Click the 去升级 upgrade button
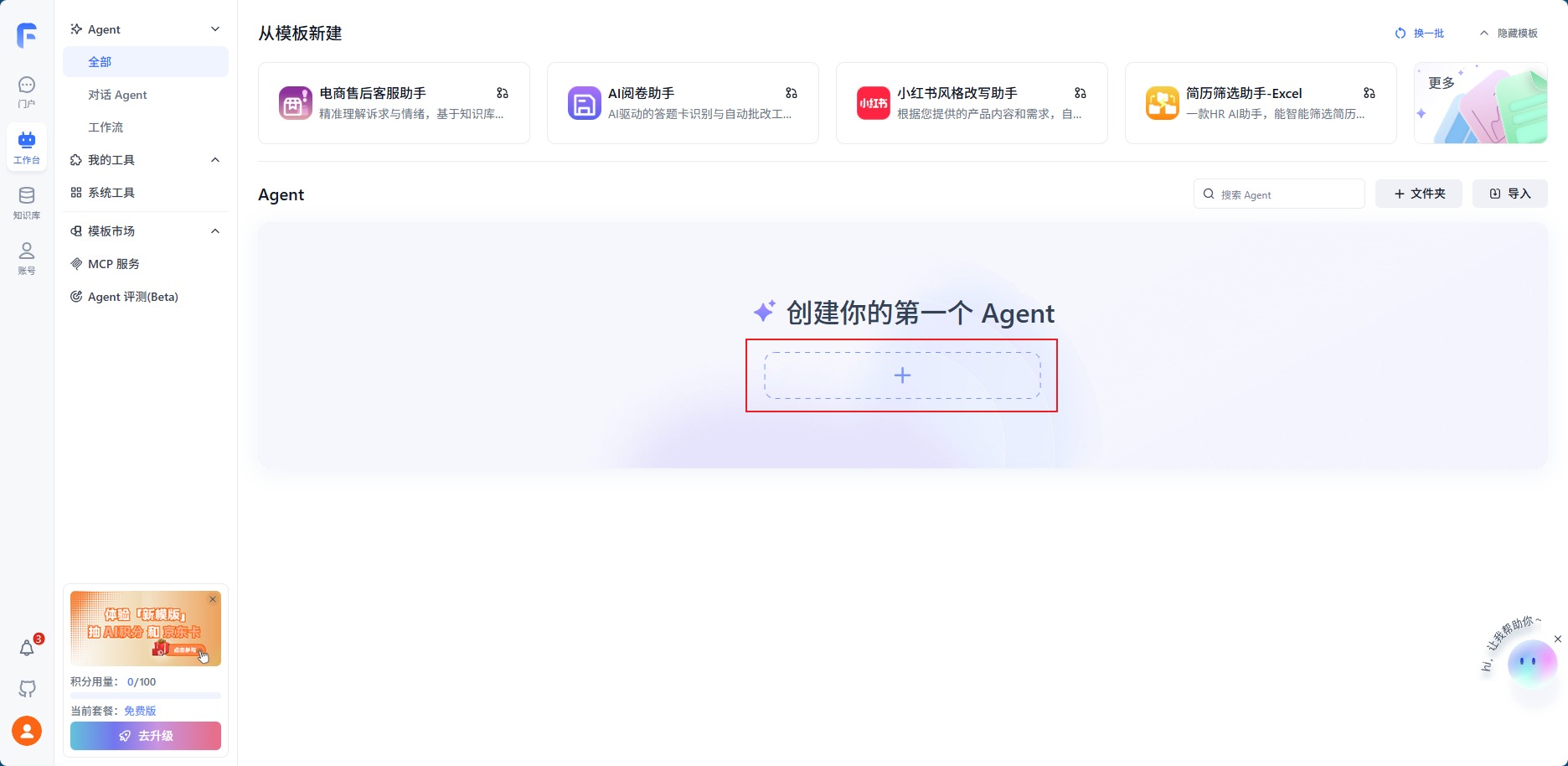 pyautogui.click(x=146, y=736)
